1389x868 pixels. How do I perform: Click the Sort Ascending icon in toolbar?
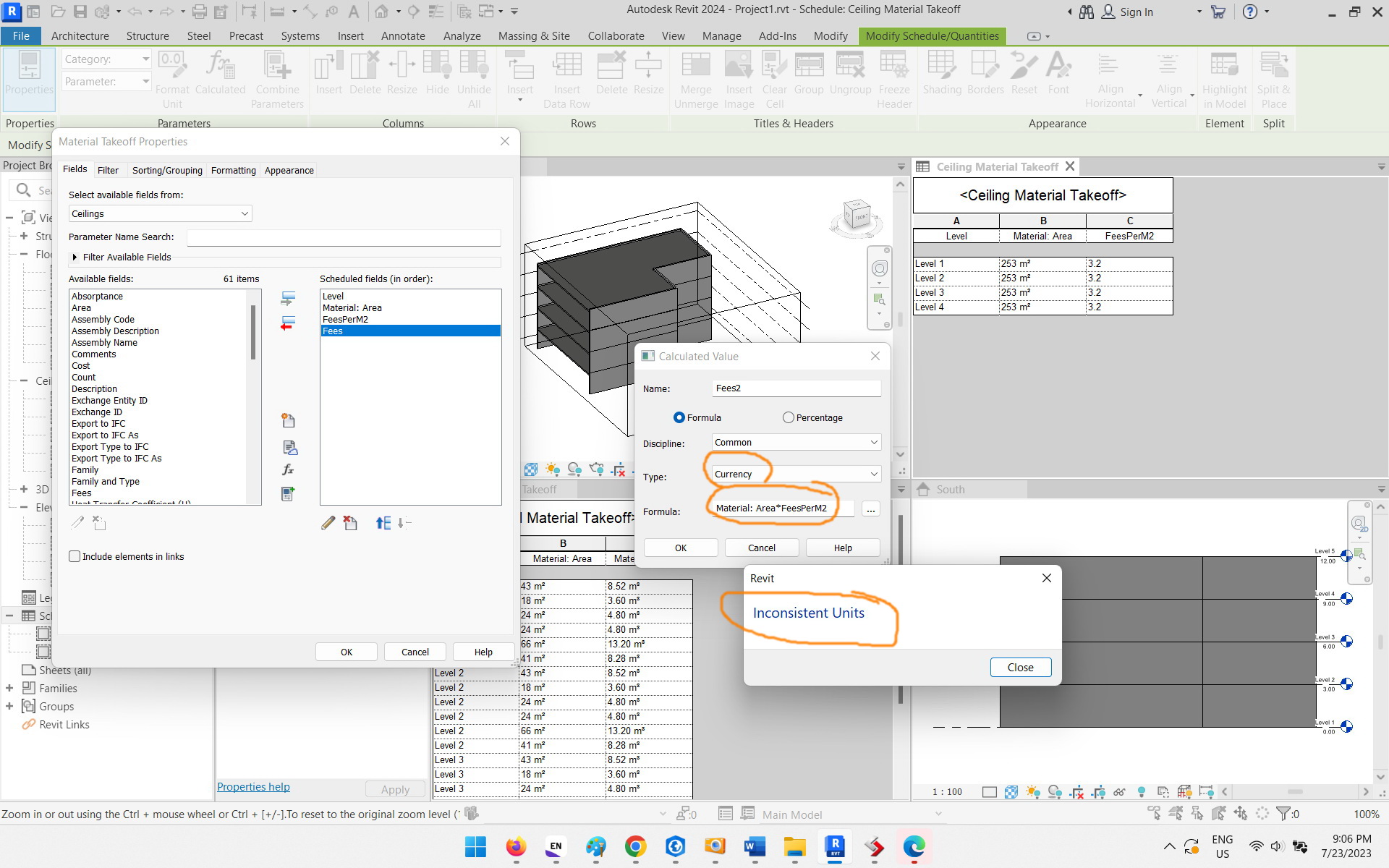[x=383, y=522]
